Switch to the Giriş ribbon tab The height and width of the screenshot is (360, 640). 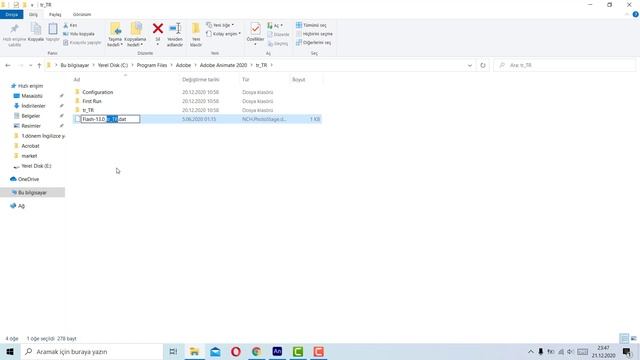(33, 14)
